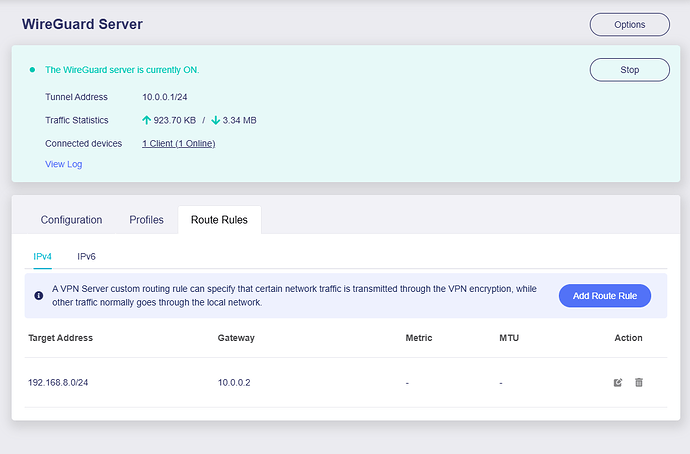Viewport: 690px width, 454px height.
Task: Select the Route Rules tab
Action: point(219,220)
